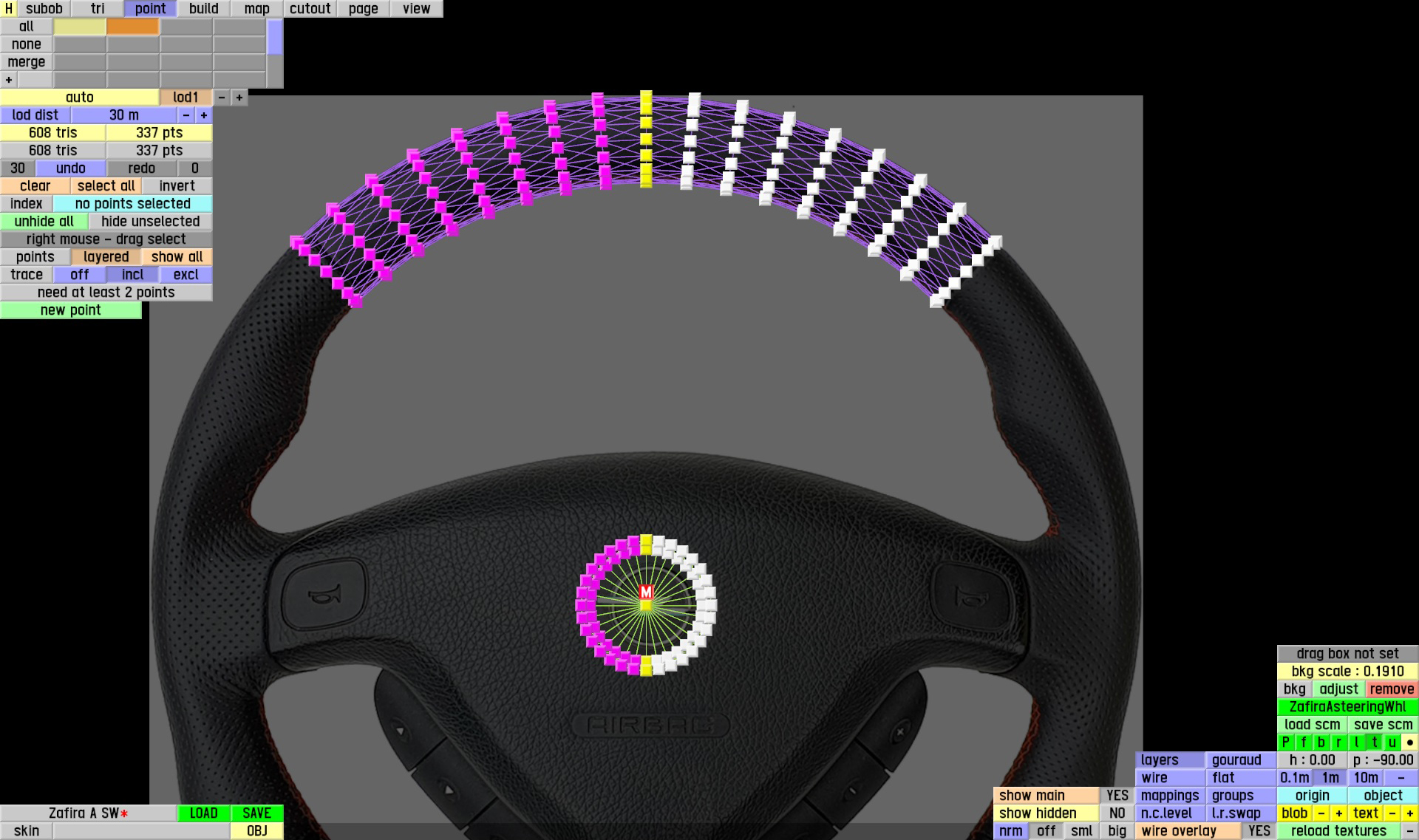The image size is (1419, 840).
Task: Click the skin name input field
Action: 141,831
